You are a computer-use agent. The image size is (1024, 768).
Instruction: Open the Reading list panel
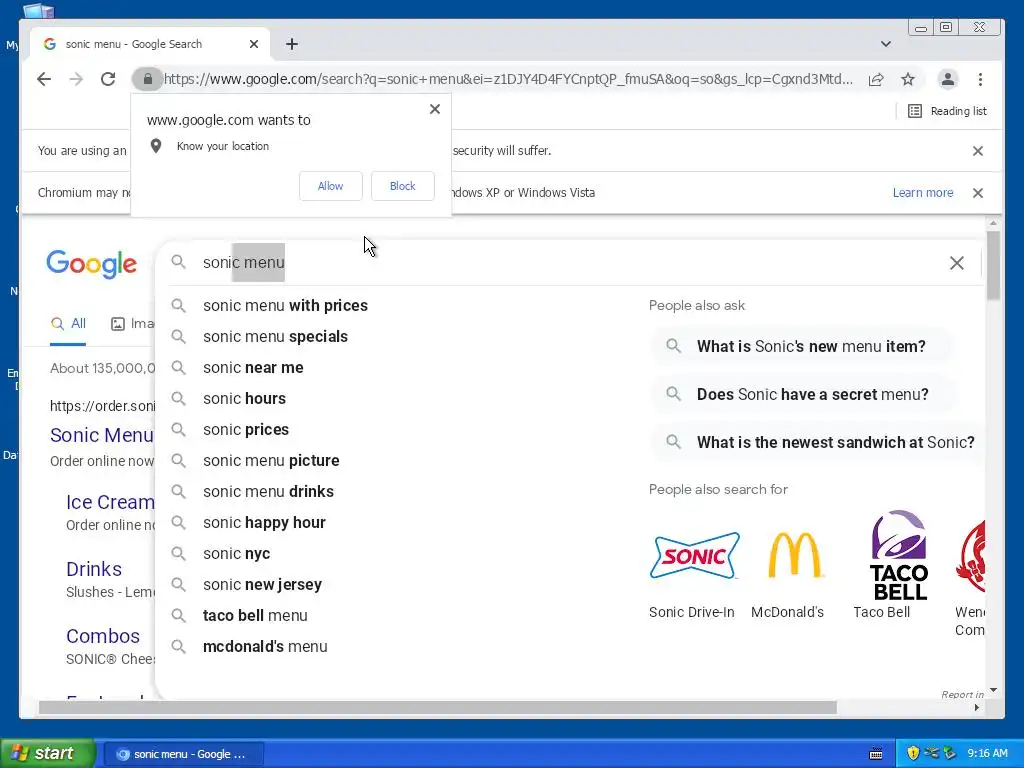(948, 111)
